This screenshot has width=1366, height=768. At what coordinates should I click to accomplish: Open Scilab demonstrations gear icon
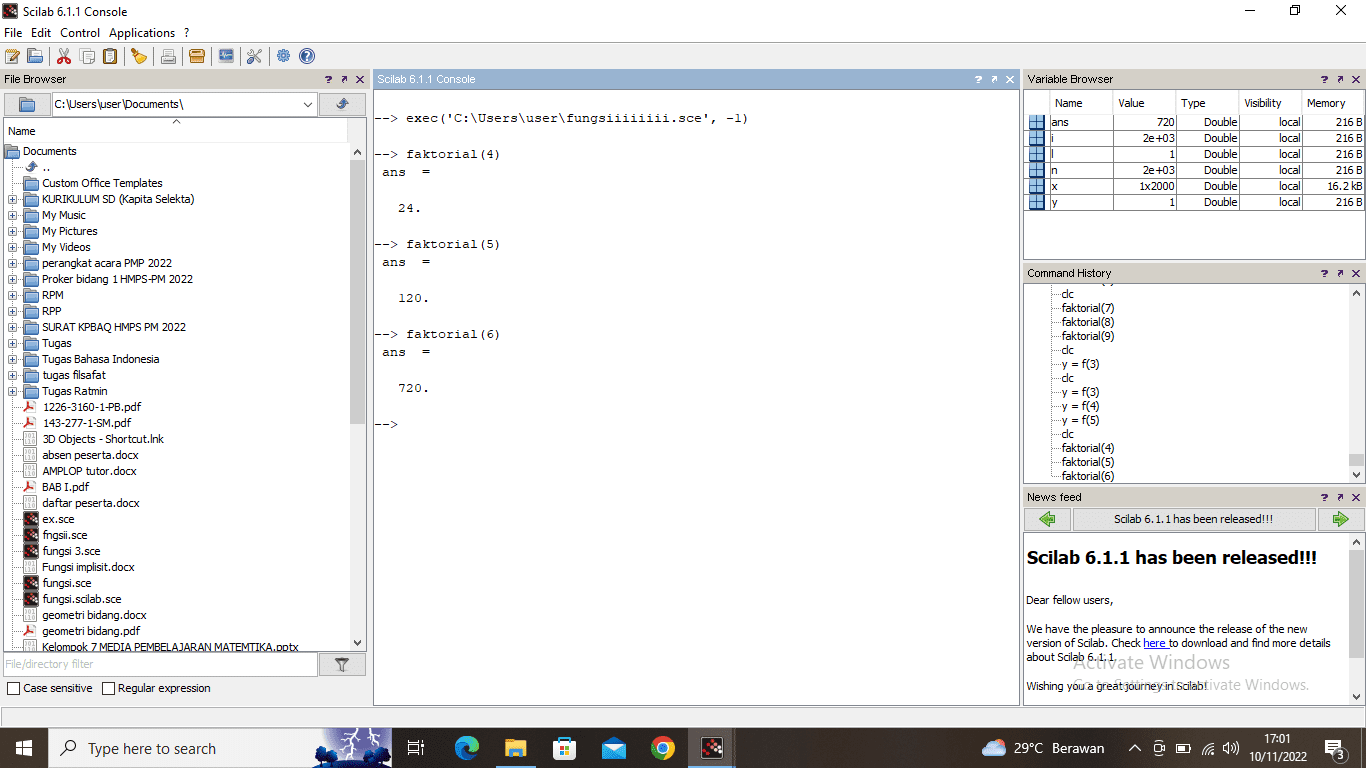(284, 56)
